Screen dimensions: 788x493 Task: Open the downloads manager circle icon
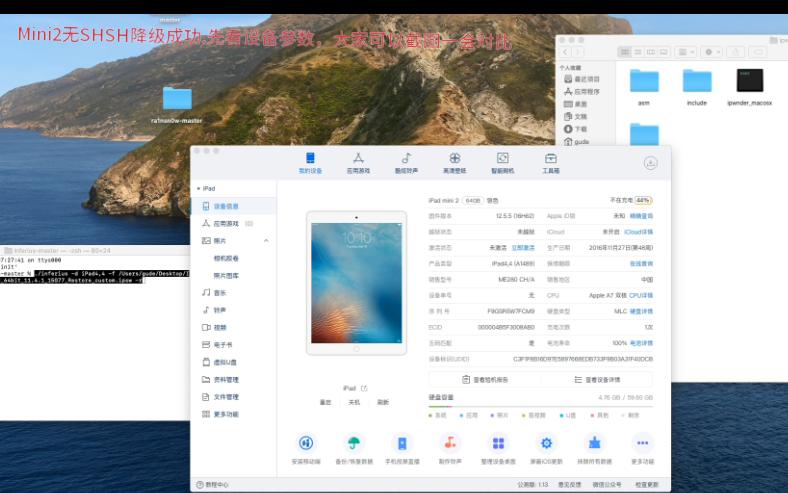point(650,163)
